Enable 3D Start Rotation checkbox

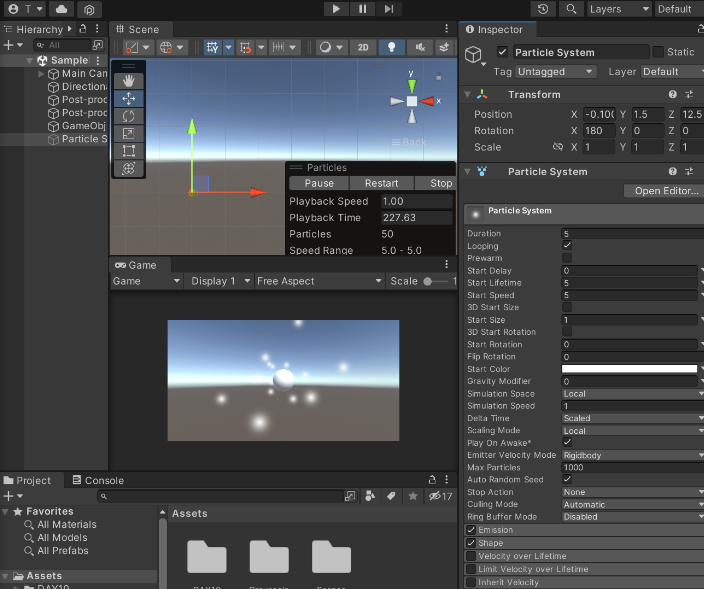[567, 331]
